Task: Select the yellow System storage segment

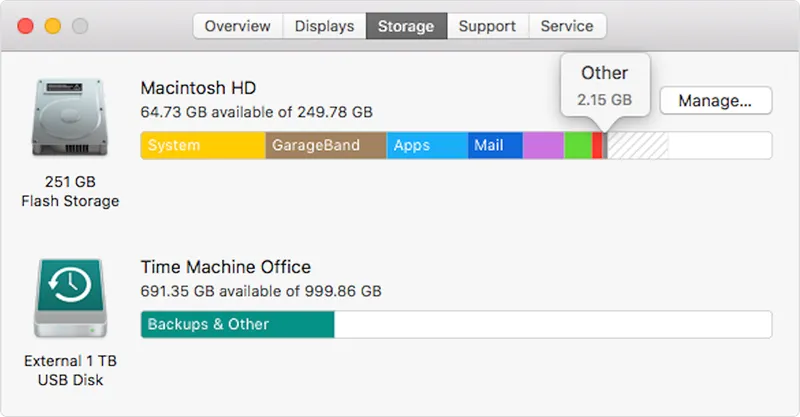Action: tap(203, 145)
